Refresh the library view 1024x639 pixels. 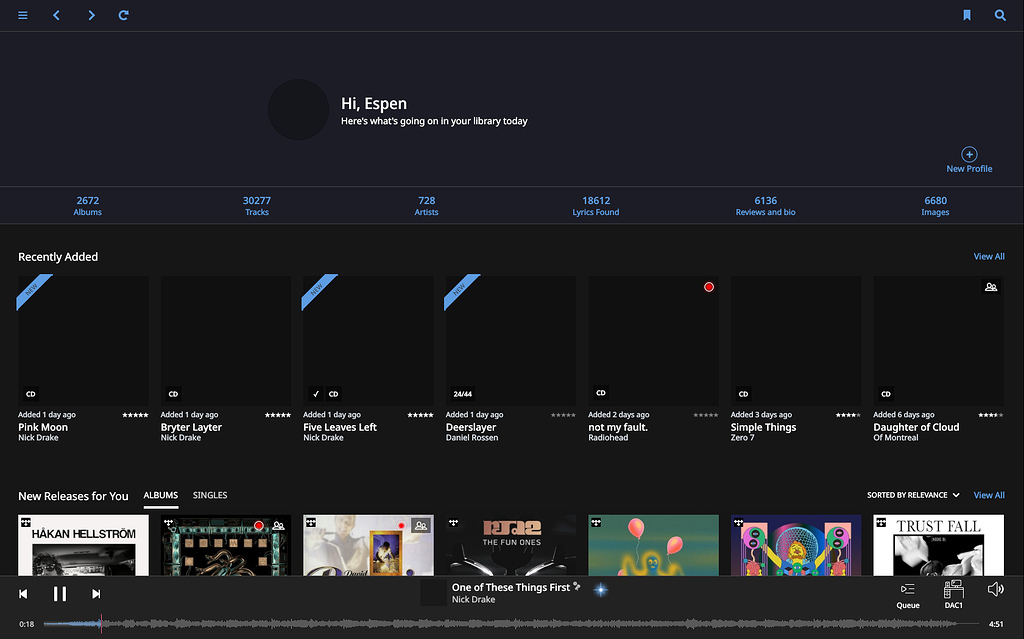click(x=123, y=15)
